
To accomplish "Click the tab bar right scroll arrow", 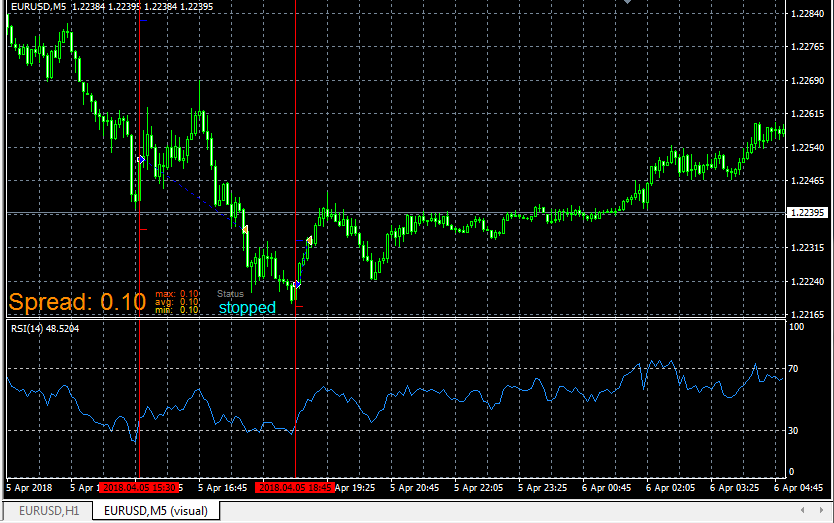I will 821,510.
